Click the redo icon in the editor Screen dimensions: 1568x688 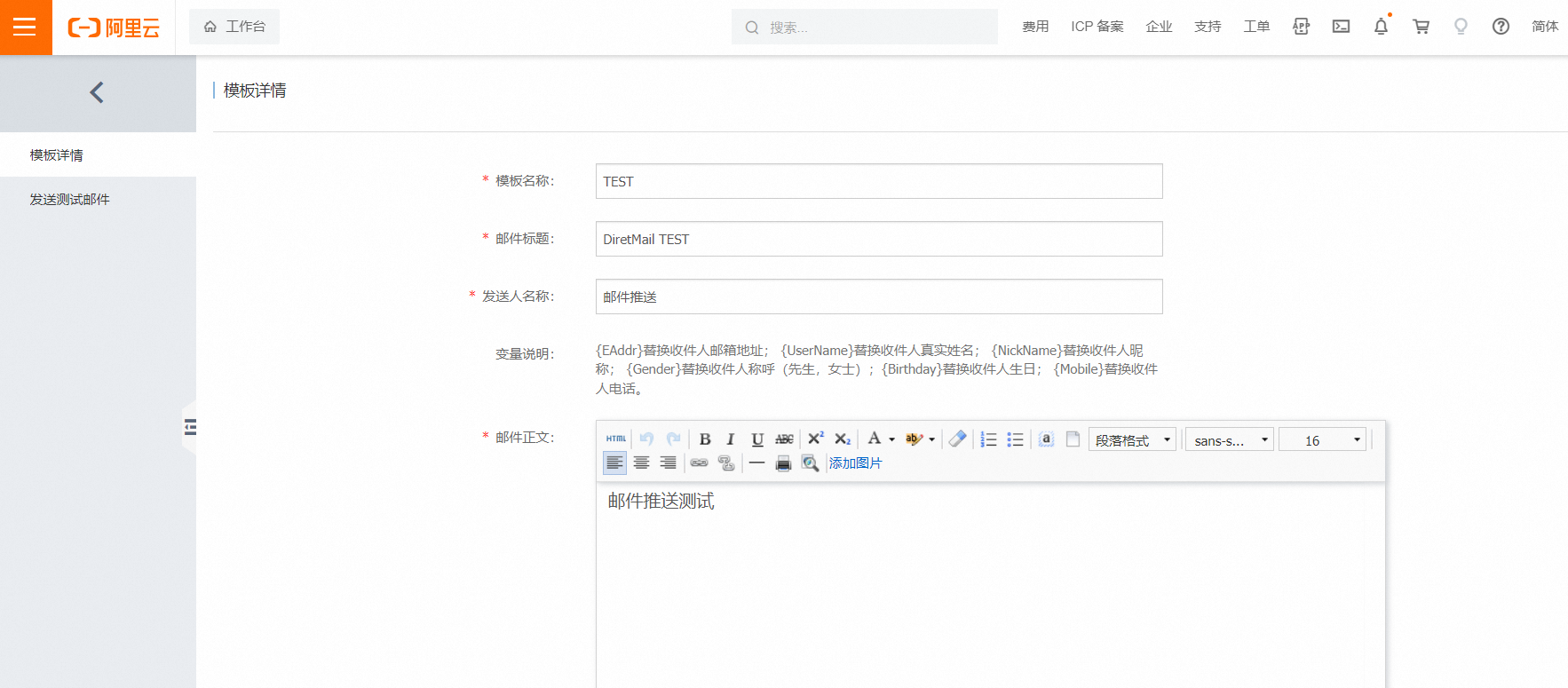[673, 439]
